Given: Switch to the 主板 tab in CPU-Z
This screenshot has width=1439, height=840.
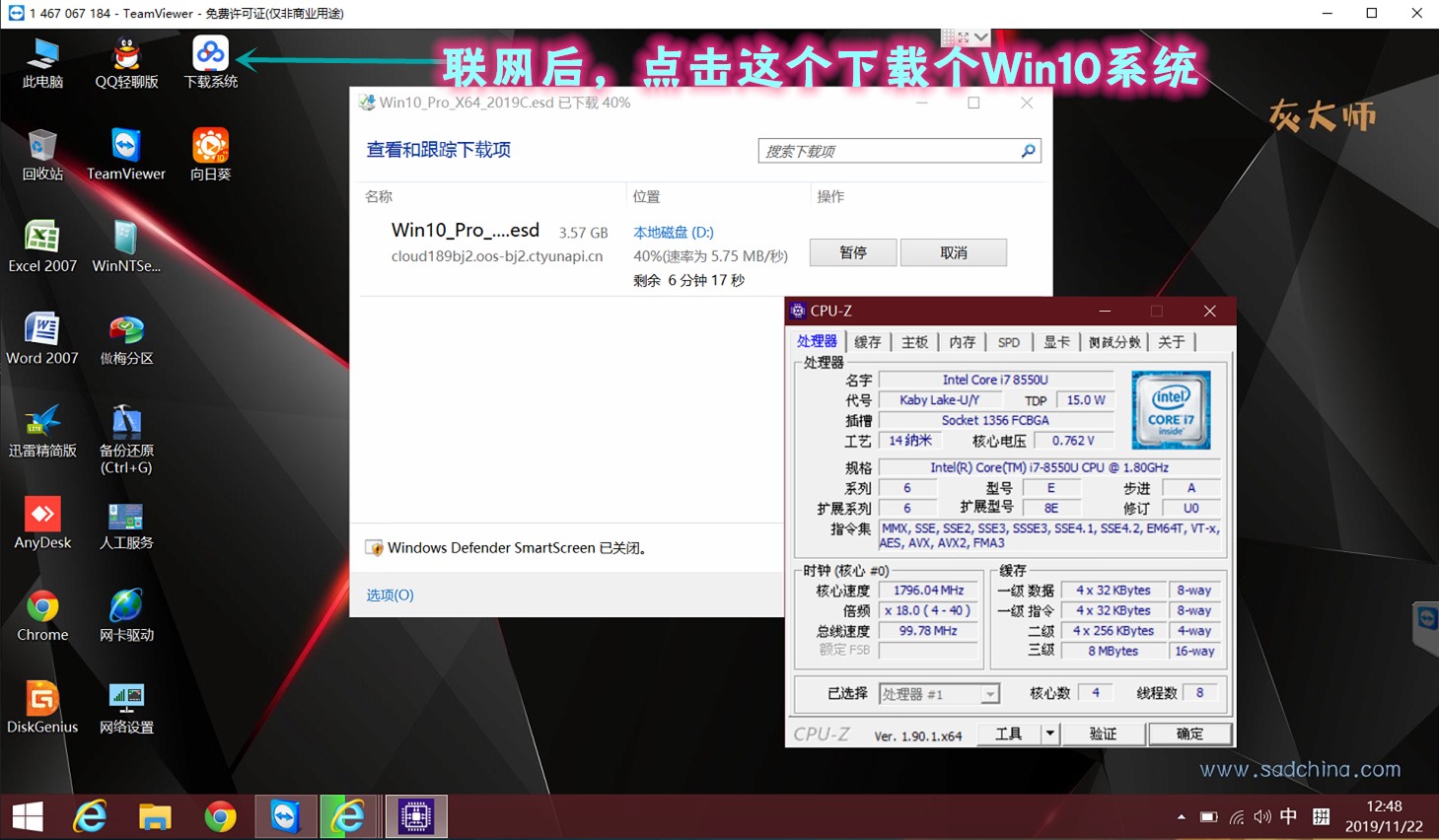Looking at the screenshot, I should point(915,342).
